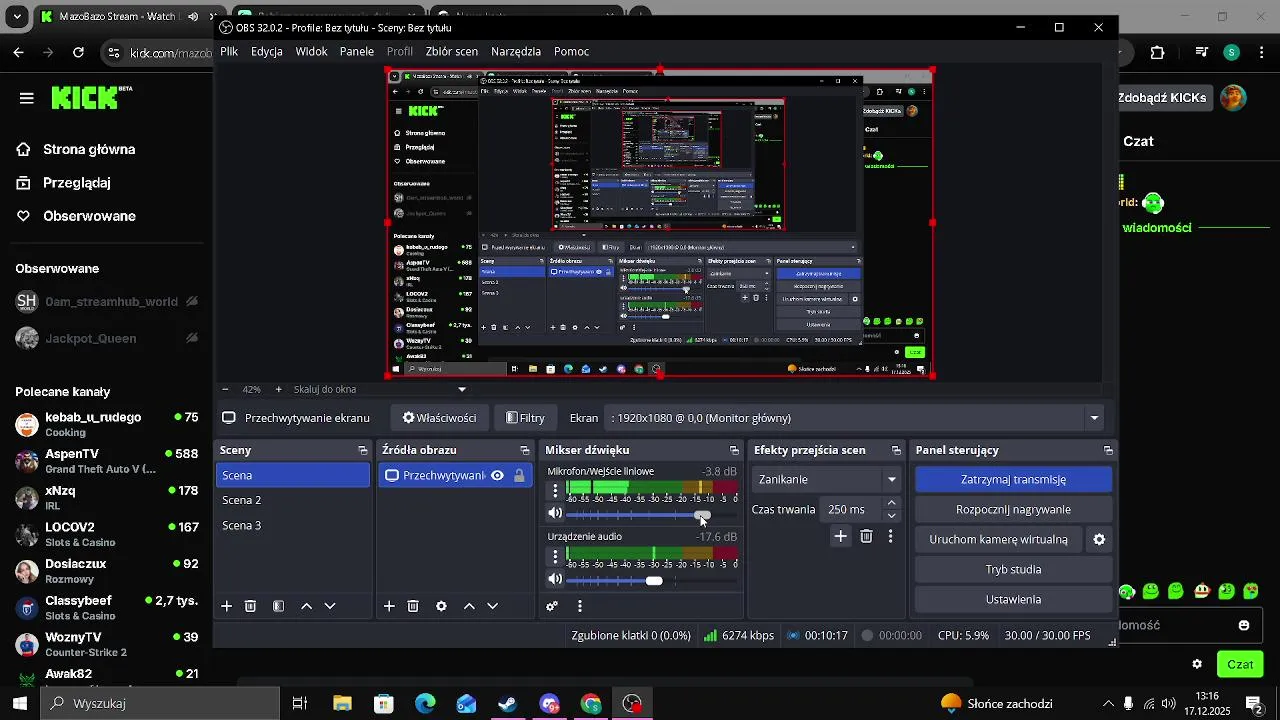Image resolution: width=1280 pixels, height=720 pixels.
Task: Toggle lock on Przechwytywanie source
Action: (519, 476)
